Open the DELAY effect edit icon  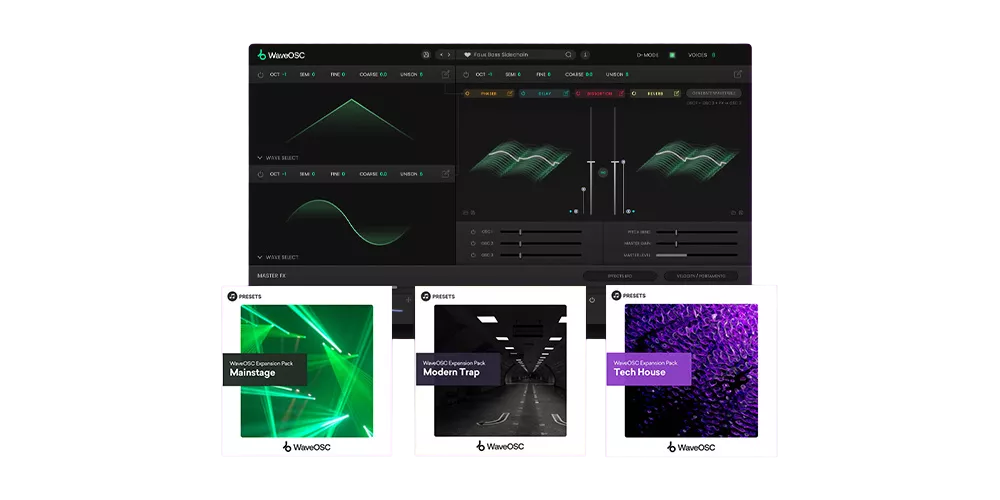pyautogui.click(x=565, y=93)
